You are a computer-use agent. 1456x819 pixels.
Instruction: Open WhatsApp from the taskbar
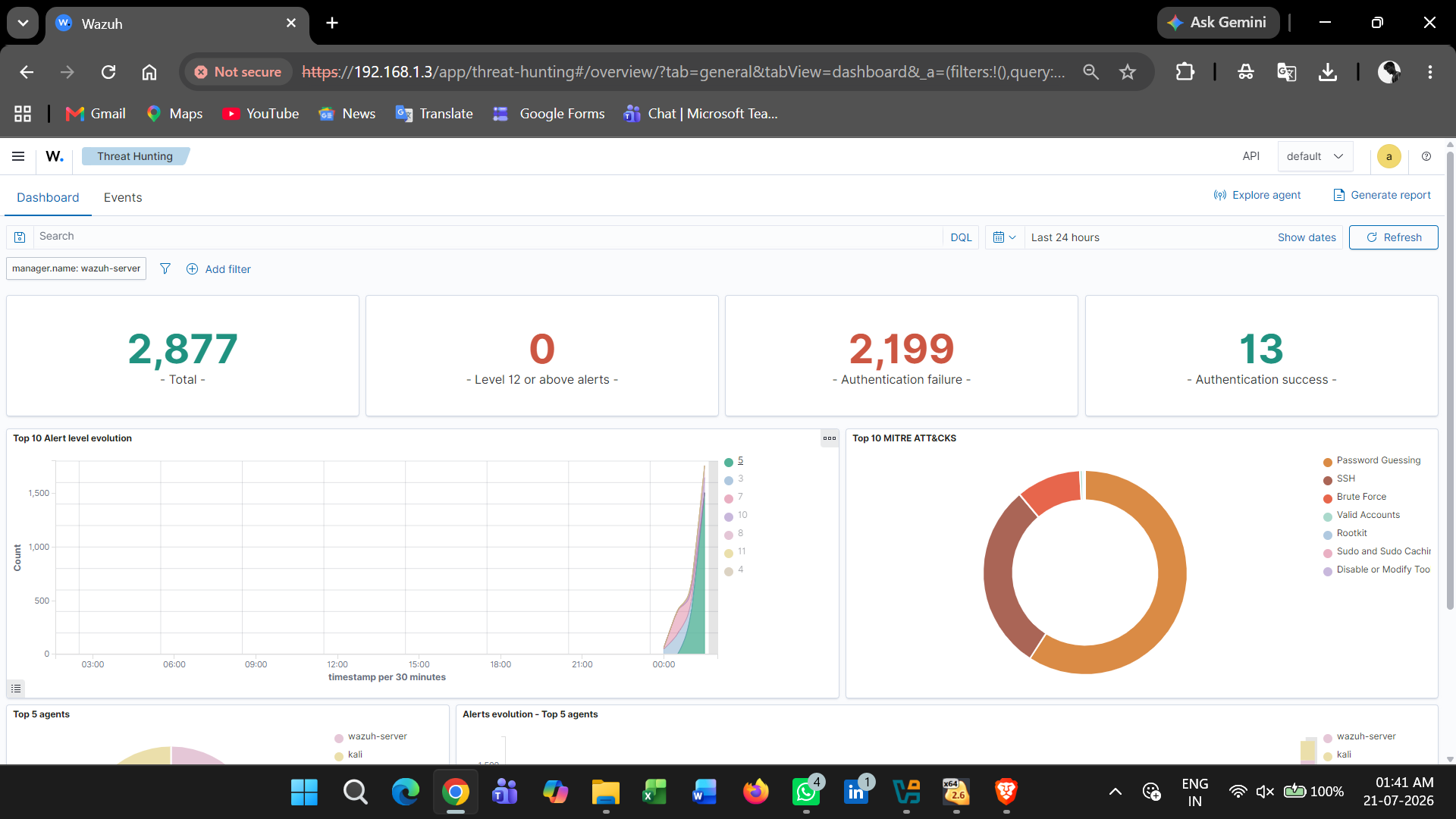coord(806,792)
